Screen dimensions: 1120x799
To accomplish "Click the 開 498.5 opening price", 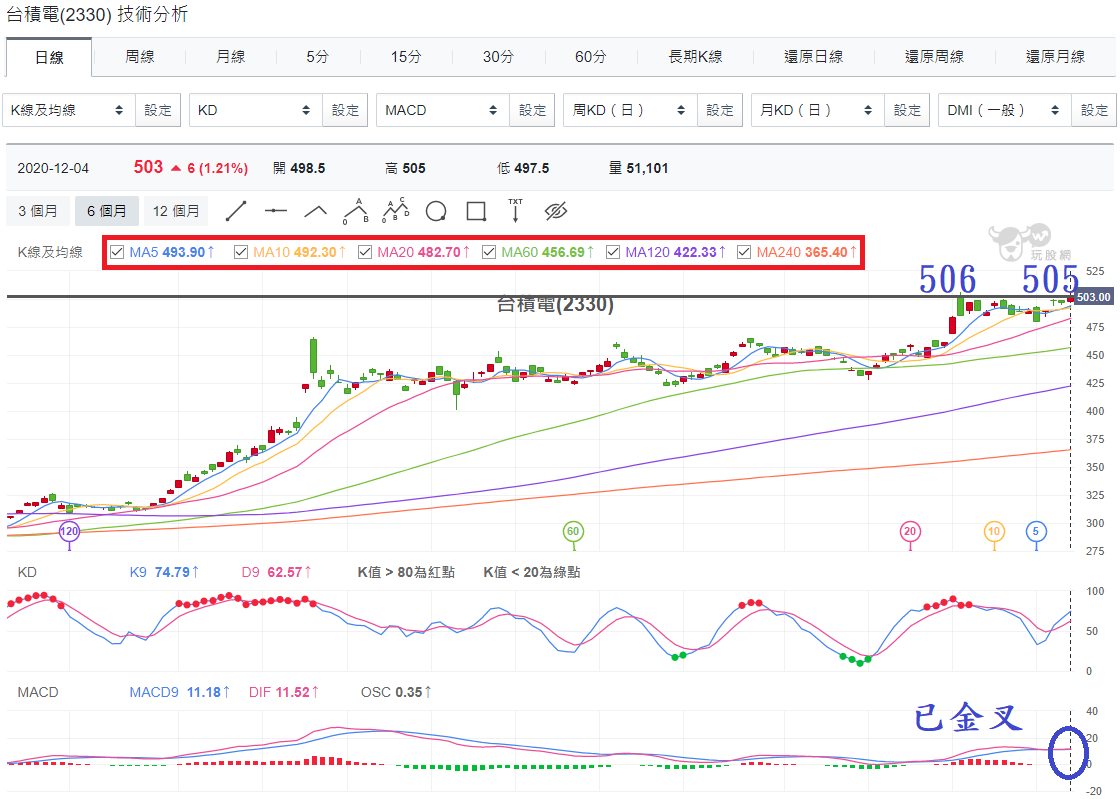I will coord(299,168).
